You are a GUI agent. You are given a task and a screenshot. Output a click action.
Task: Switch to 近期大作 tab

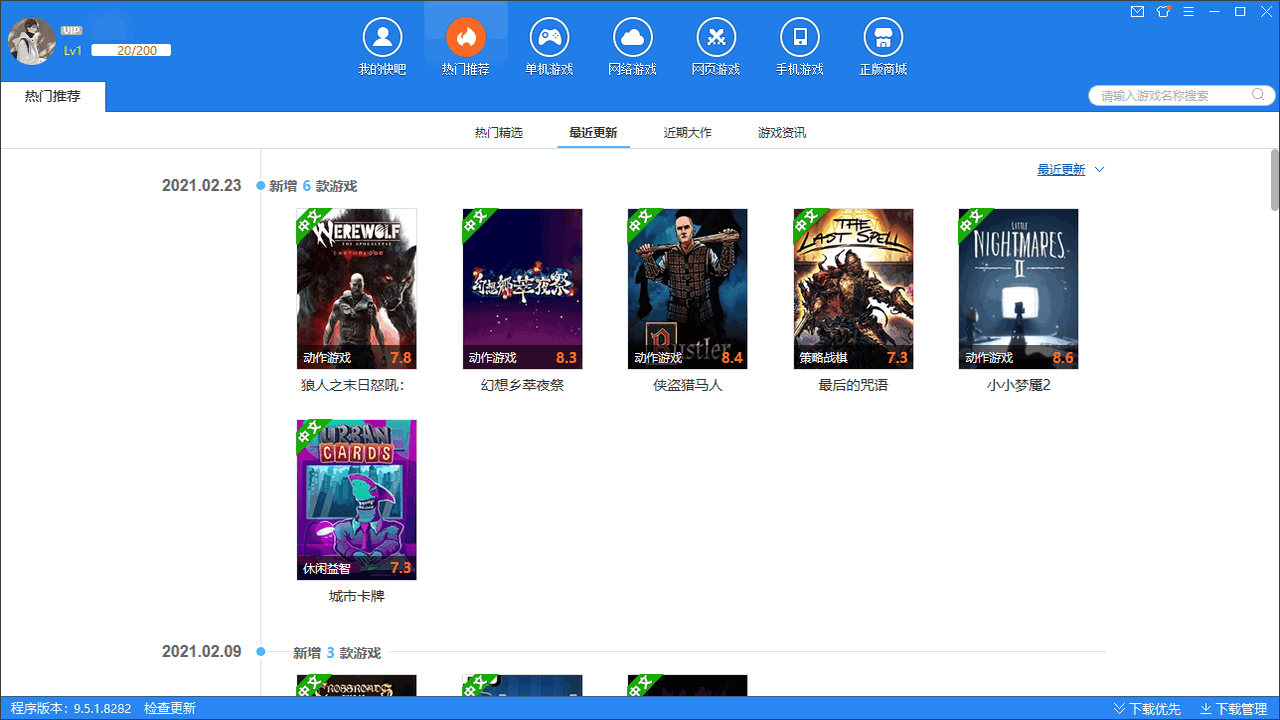(688, 133)
